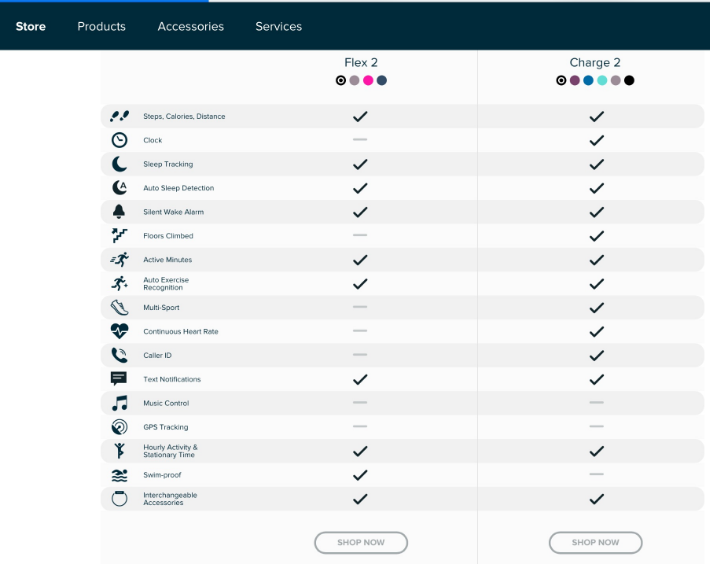The width and height of the screenshot is (710, 564).
Task: Click the heart icon for Continuous Heart Rate
Action: point(120,331)
